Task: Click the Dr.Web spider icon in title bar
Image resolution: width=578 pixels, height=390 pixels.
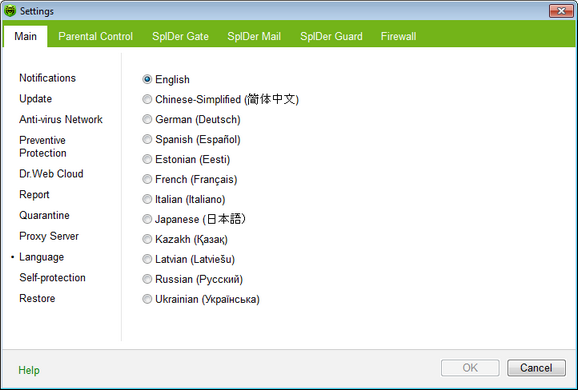Action: click(x=10, y=11)
